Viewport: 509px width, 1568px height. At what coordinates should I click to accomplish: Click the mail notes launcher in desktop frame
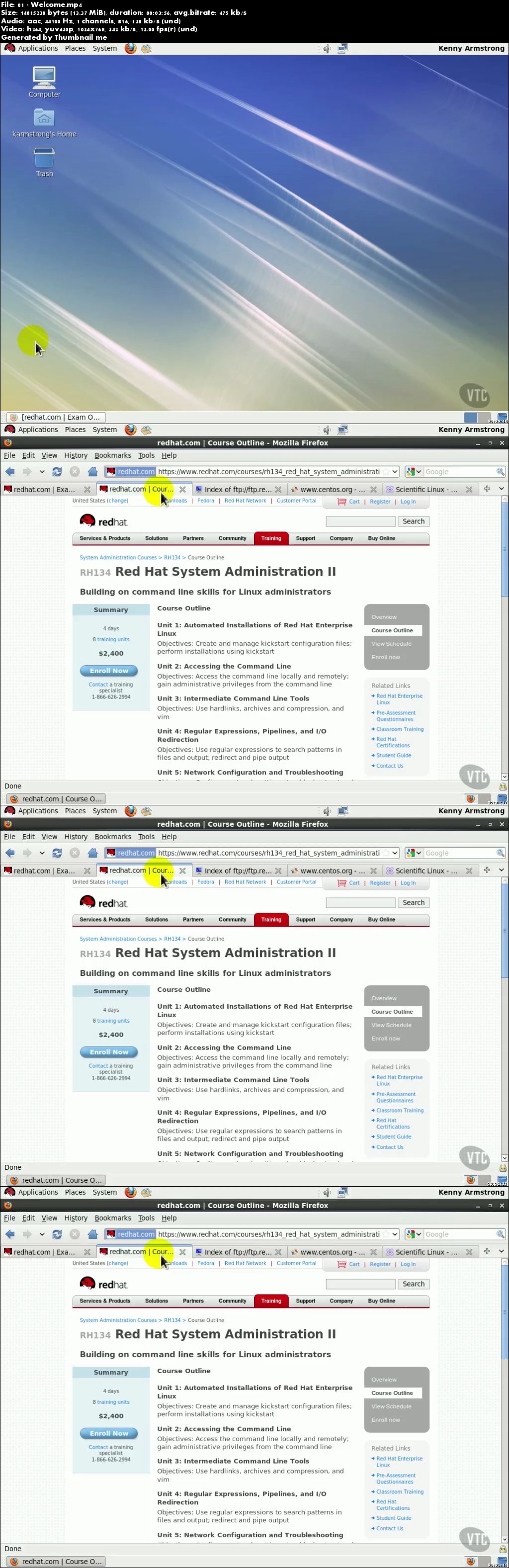(x=146, y=48)
